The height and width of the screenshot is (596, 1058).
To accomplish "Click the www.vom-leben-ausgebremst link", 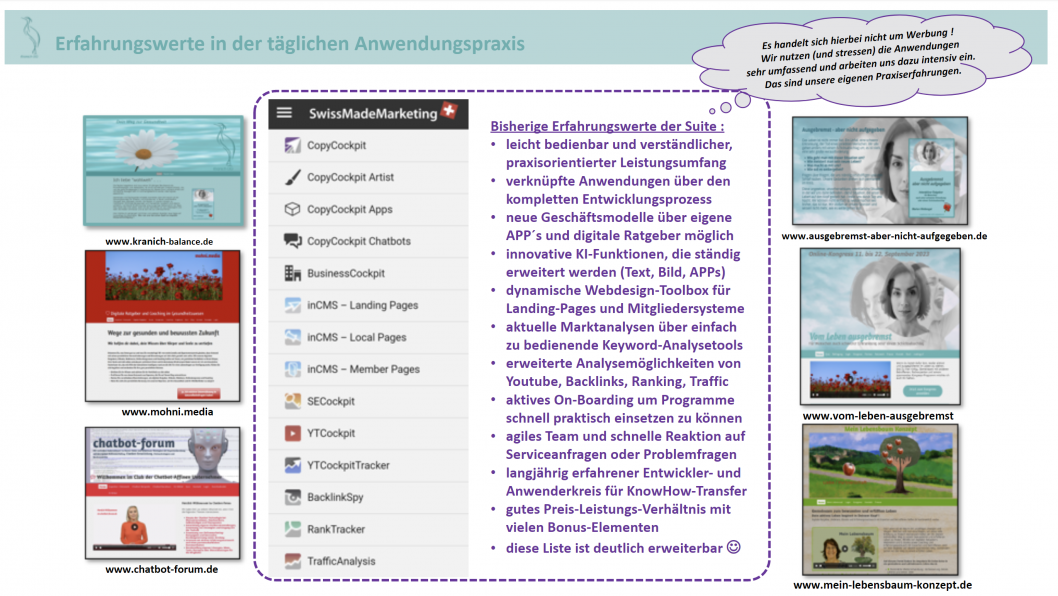I will coord(878,416).
